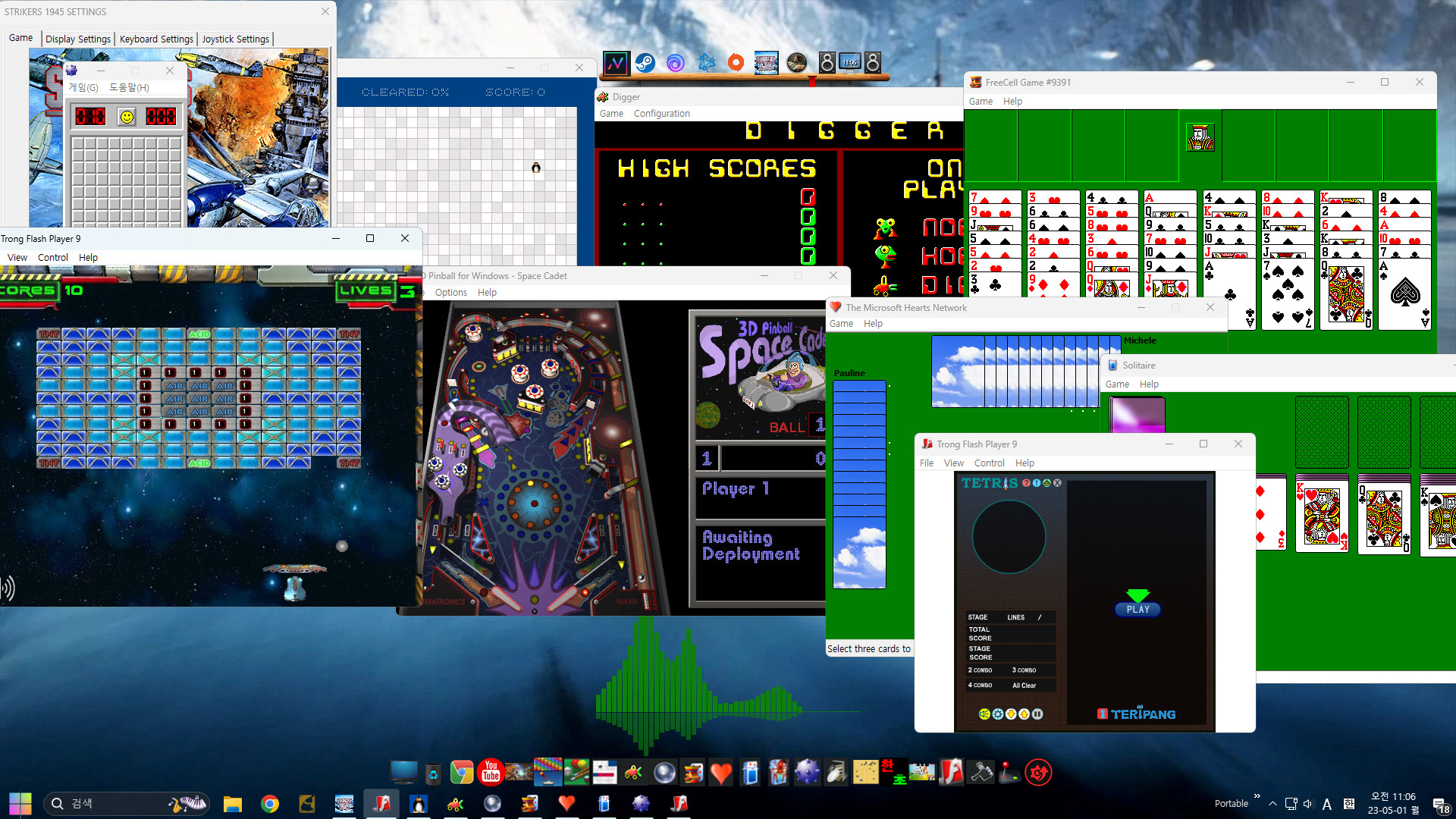Expand the system tray hidden icons chevron
This screenshot has width=1456, height=819.
pyautogui.click(x=1272, y=804)
